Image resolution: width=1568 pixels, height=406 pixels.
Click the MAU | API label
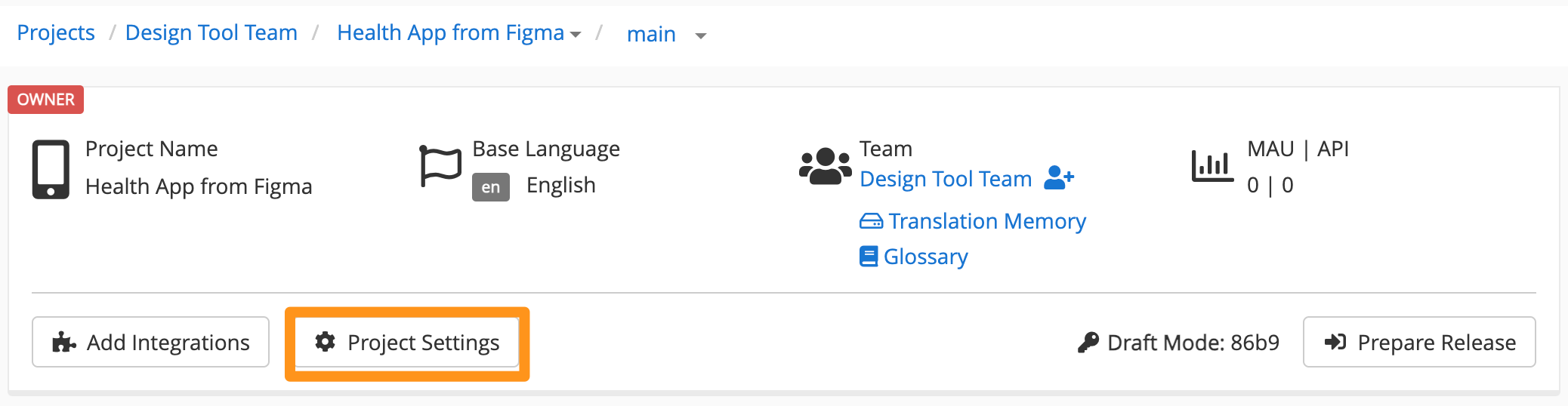tap(1298, 149)
